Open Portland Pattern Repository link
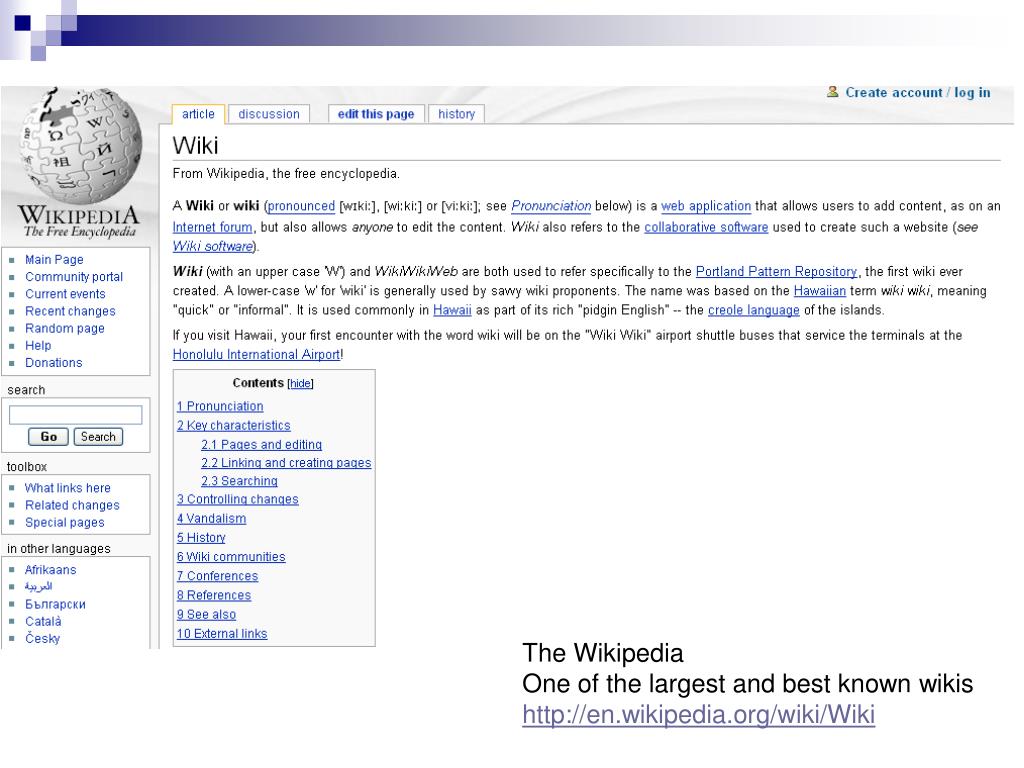 776,272
